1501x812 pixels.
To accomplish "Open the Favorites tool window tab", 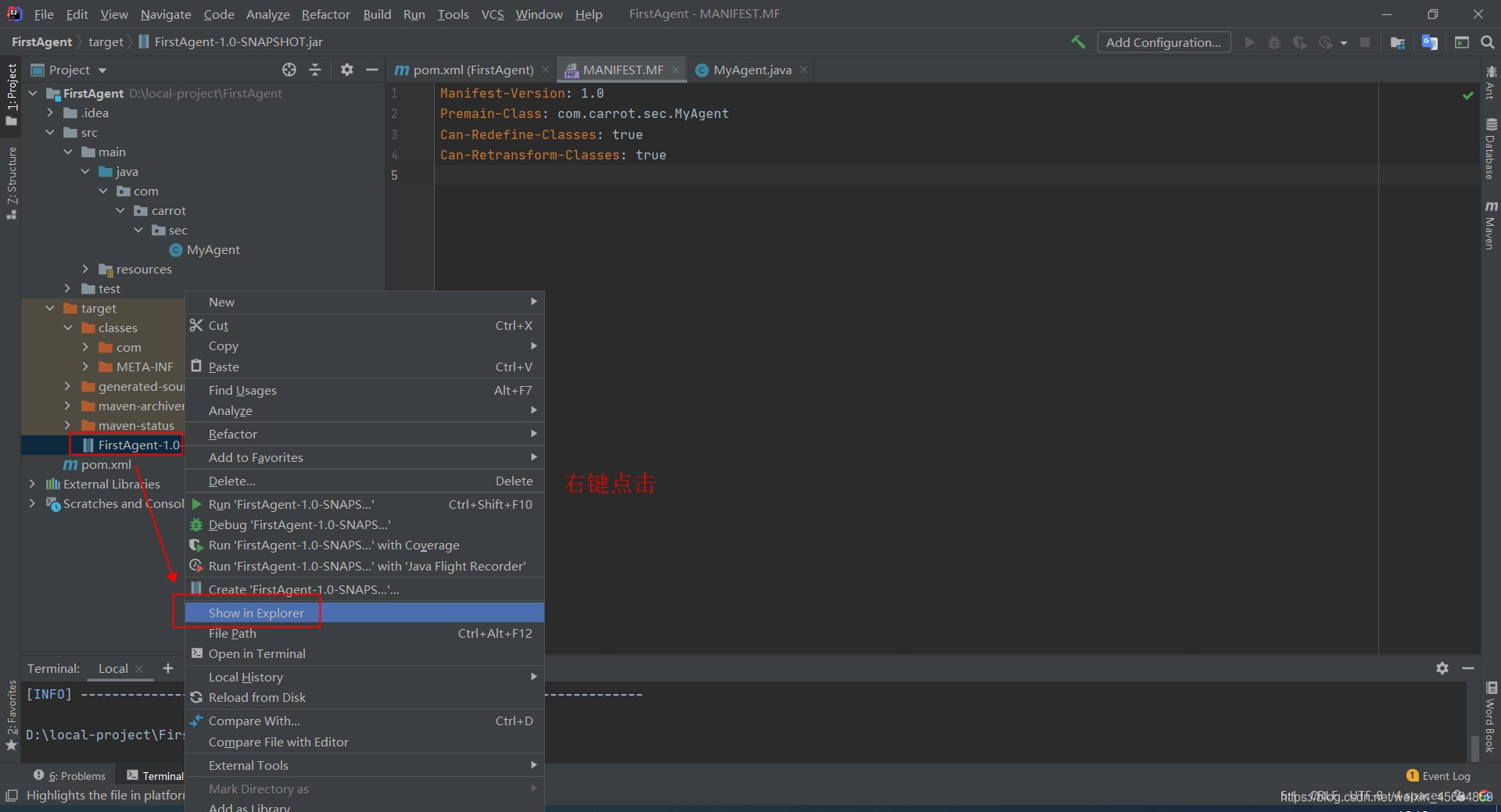I will (x=11, y=715).
